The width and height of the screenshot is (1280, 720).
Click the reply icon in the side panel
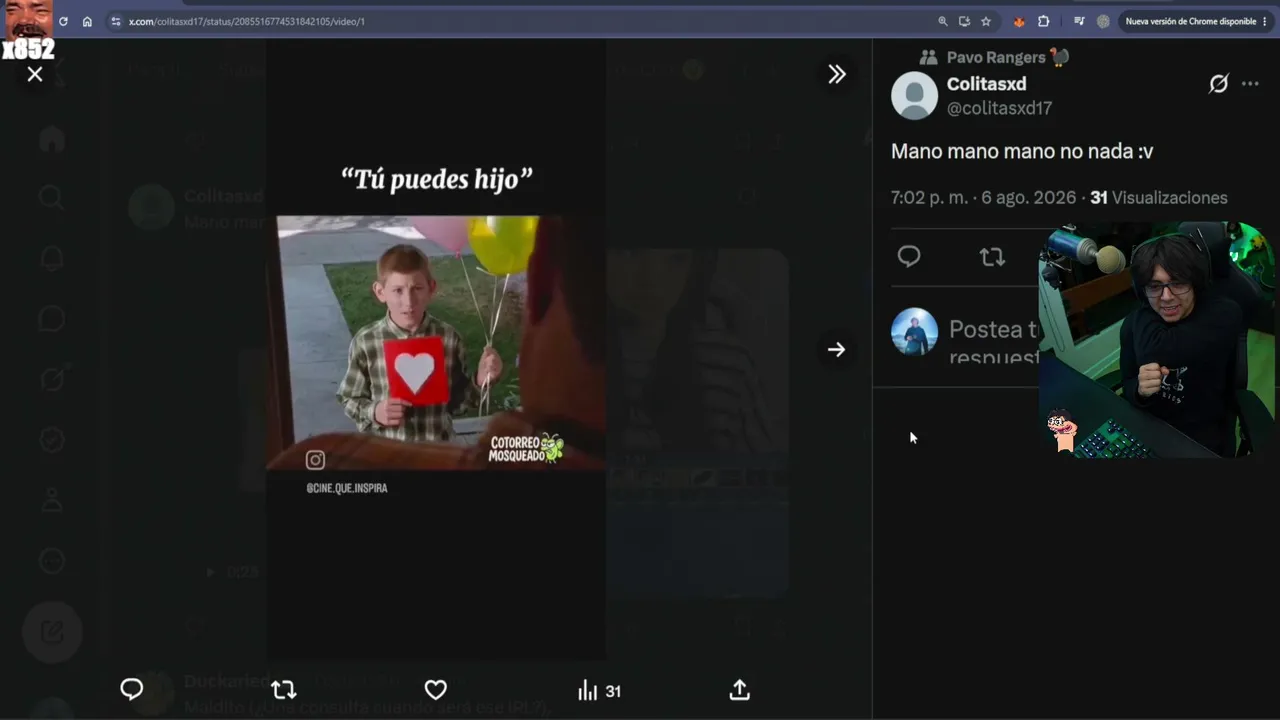pyautogui.click(x=909, y=257)
